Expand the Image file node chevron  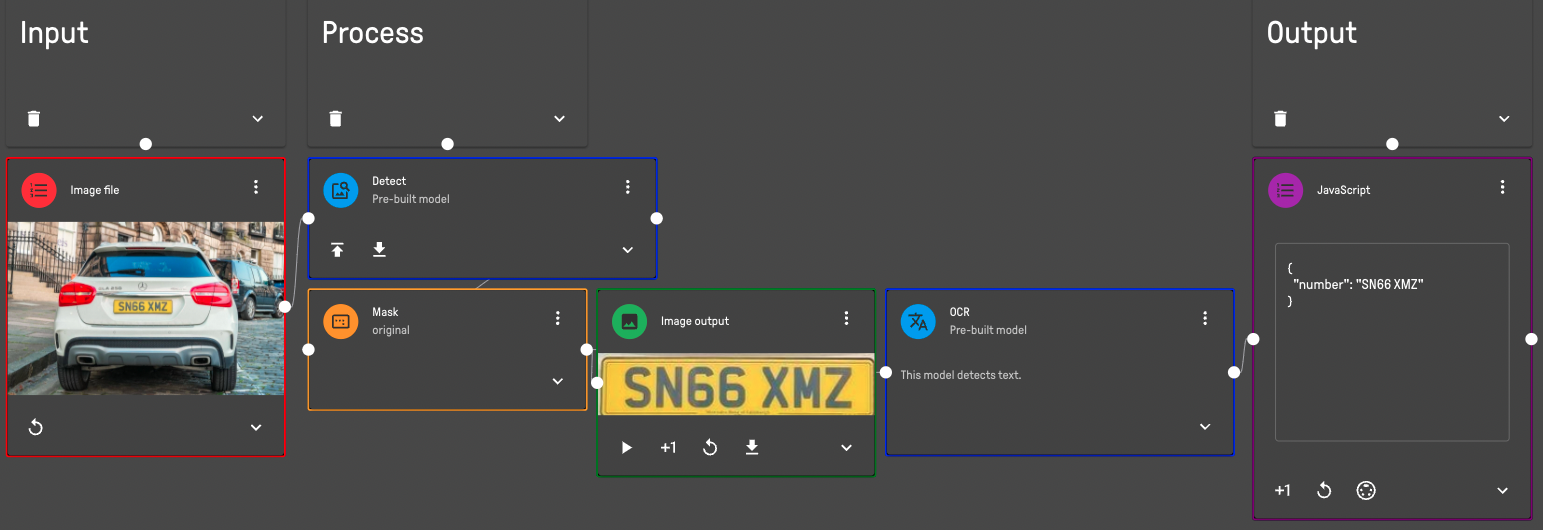[256, 427]
